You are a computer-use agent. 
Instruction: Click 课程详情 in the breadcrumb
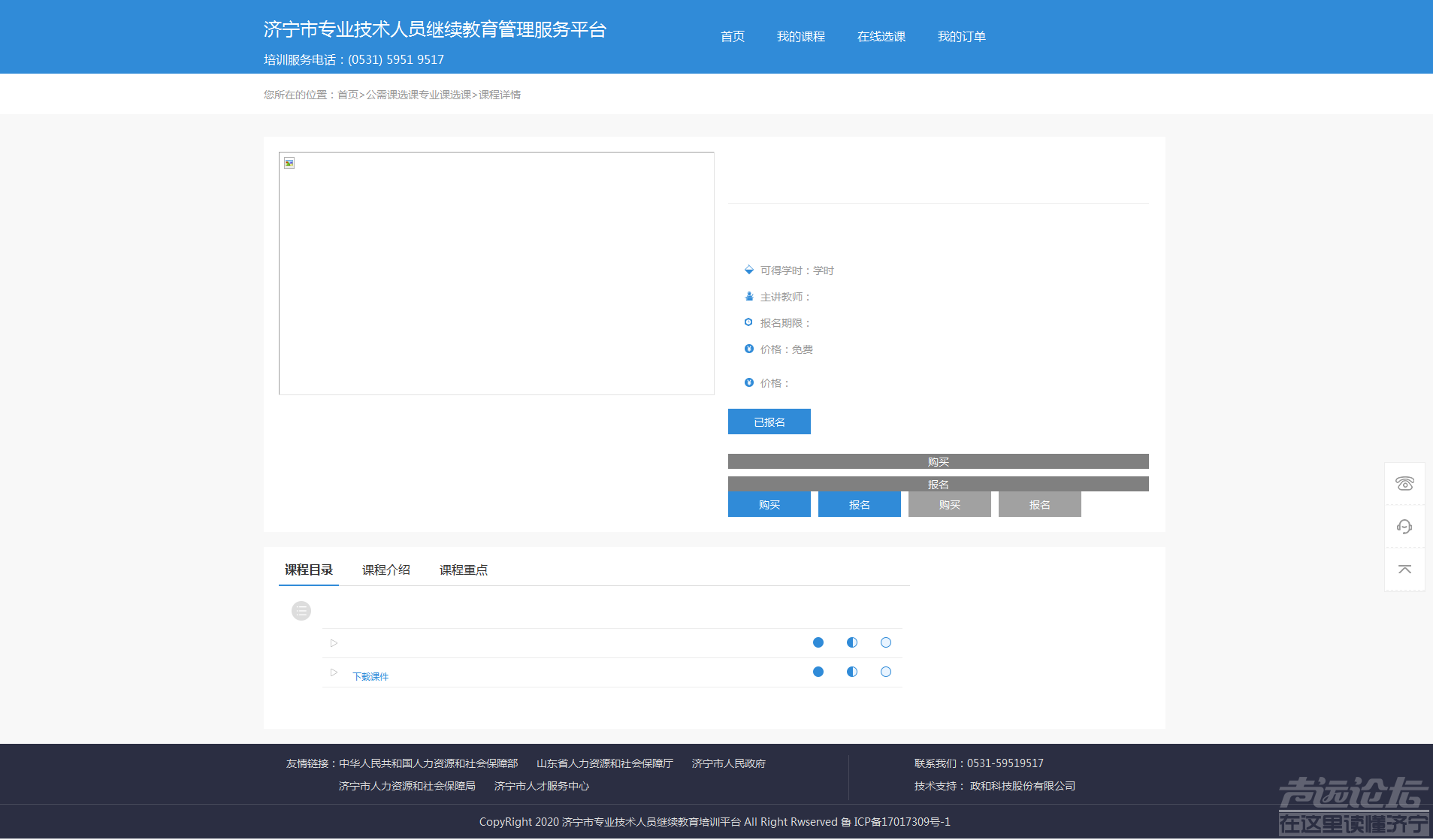[500, 95]
